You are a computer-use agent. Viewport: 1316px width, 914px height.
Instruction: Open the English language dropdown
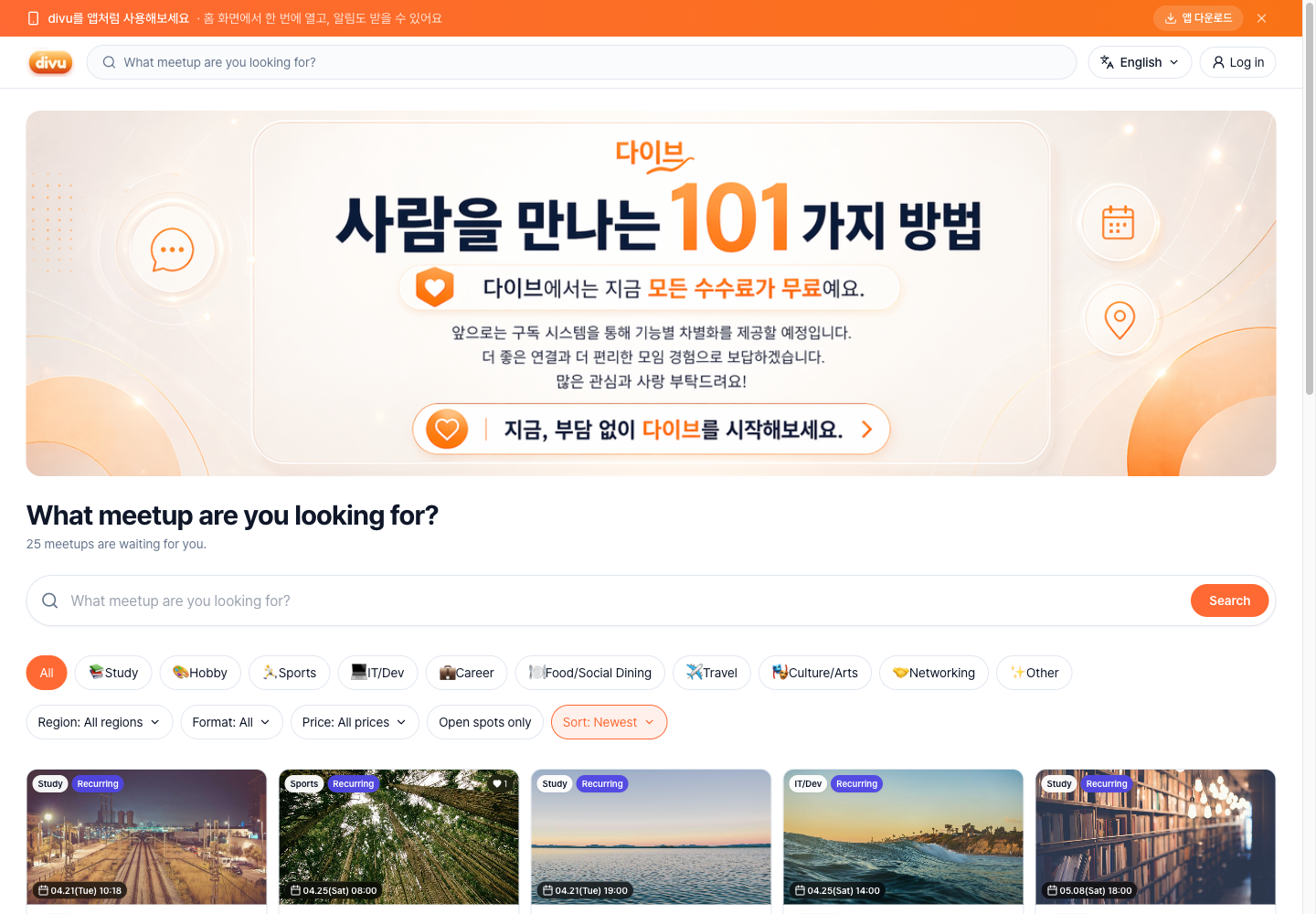[1140, 62]
